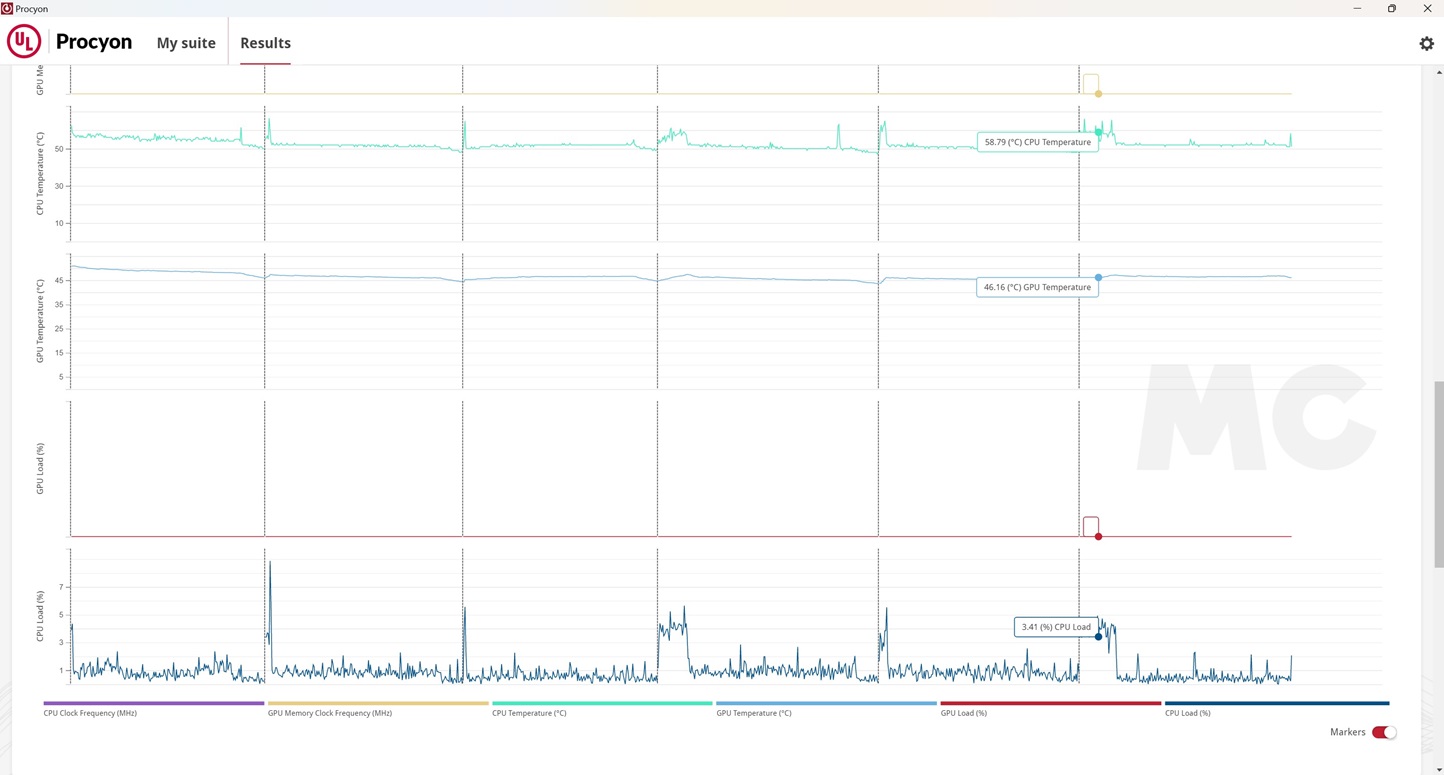This screenshot has width=1444, height=775.
Task: Toggle the Markers switch off
Action: pyautogui.click(x=1384, y=732)
